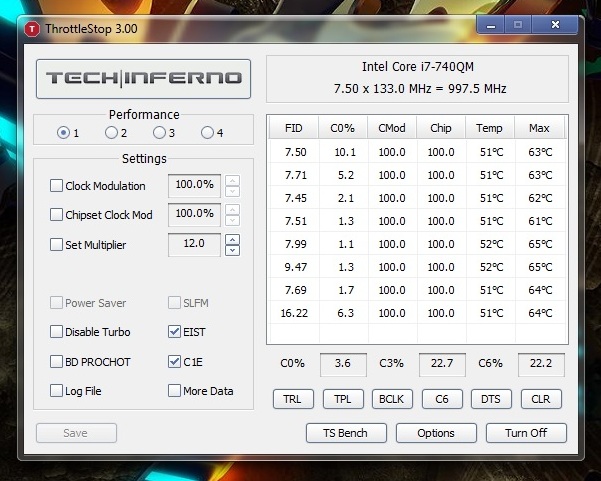Click the Intel Core i7-740QM text

(418, 67)
